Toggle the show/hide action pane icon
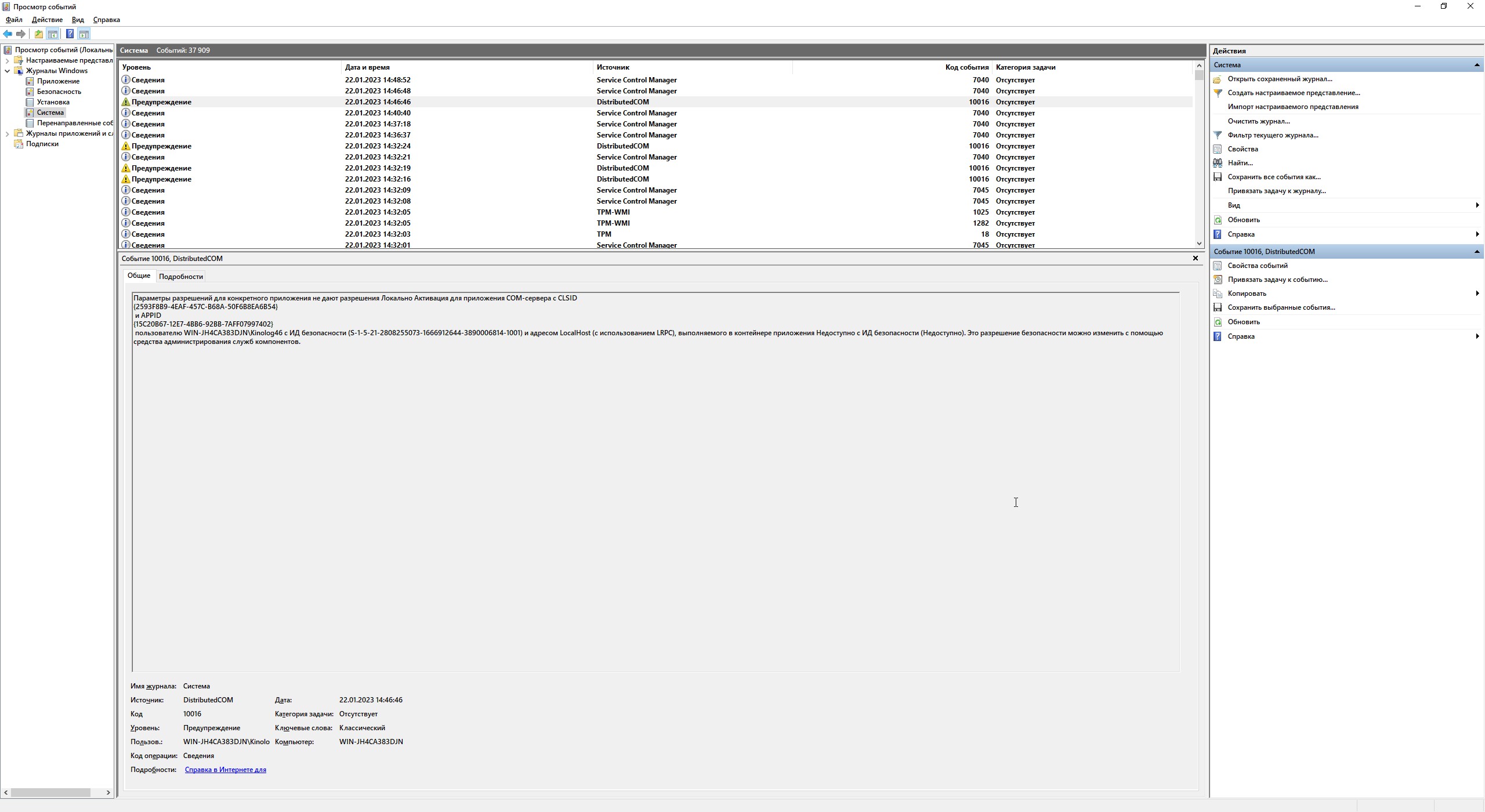This screenshot has width=1485, height=812. point(84,34)
